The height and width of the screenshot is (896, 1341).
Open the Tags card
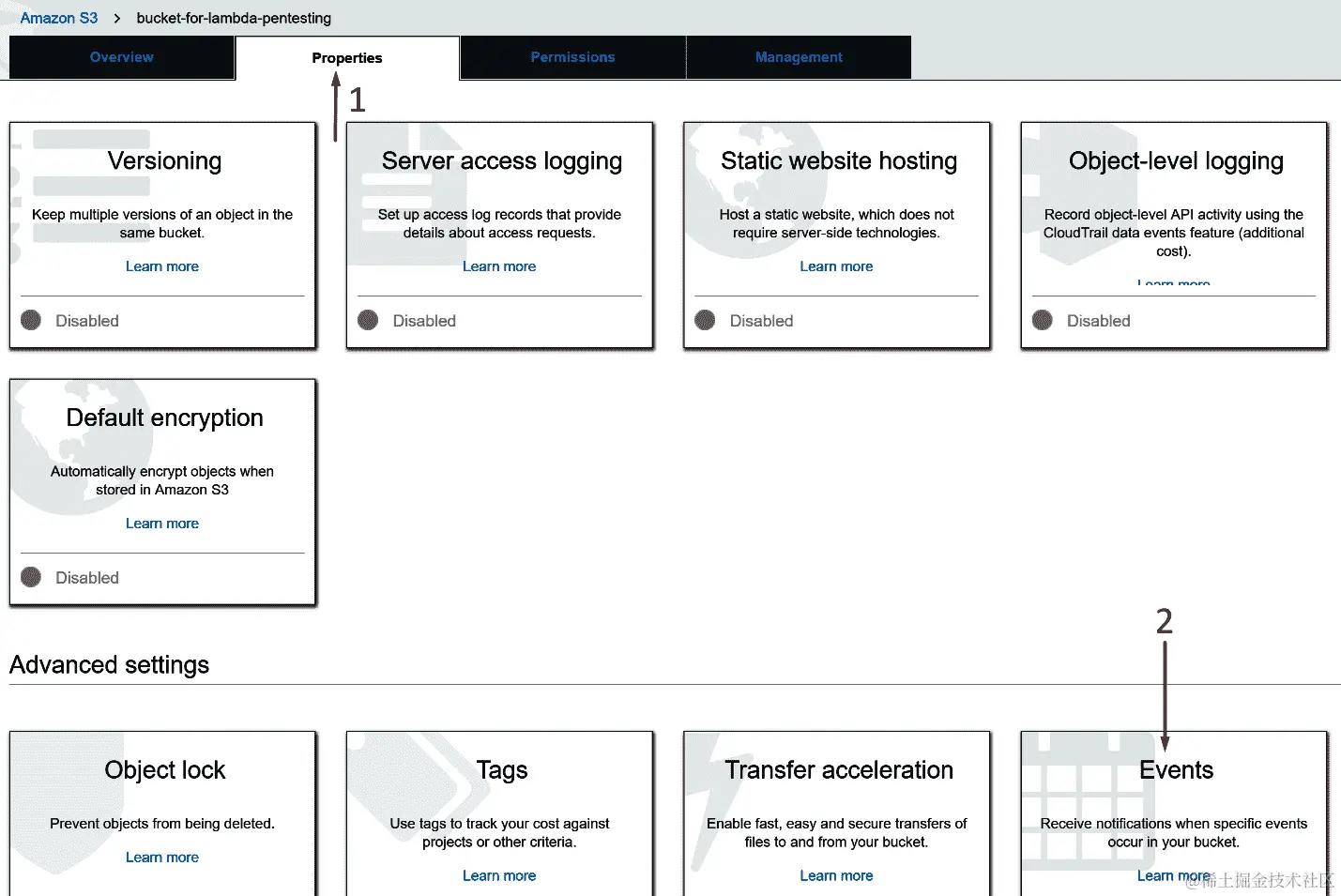[500, 813]
